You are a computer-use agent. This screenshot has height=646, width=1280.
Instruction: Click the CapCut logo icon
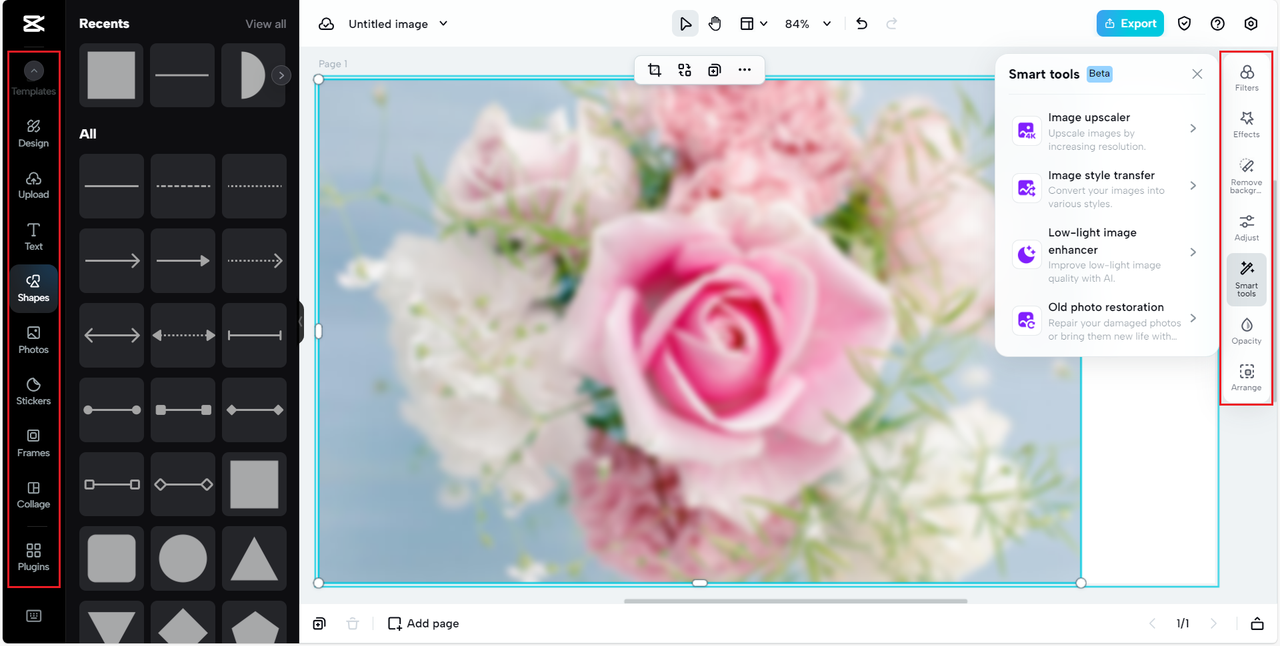tap(32, 24)
